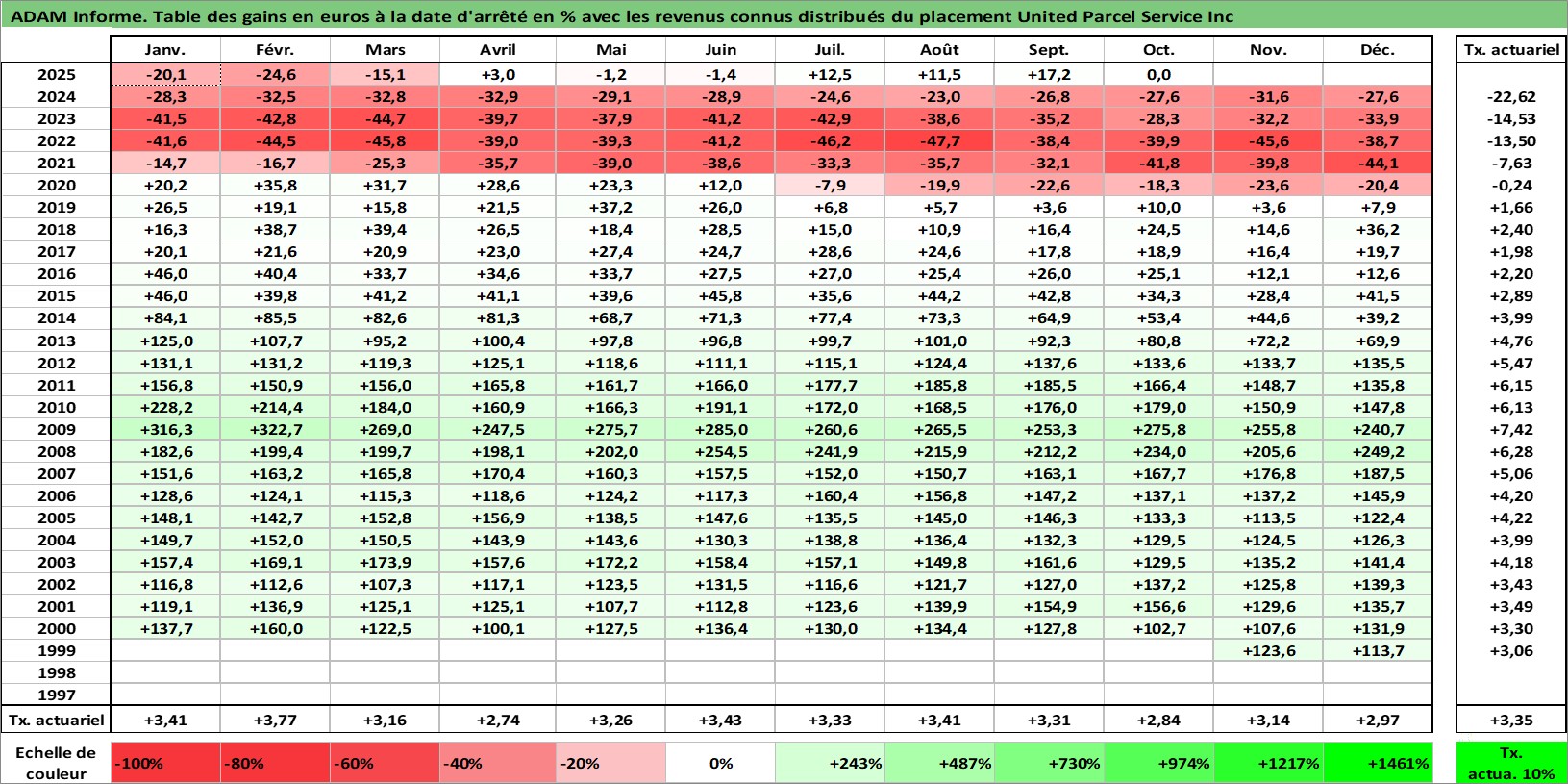Select the +37,2 cell in 2019 Mai
The height and width of the screenshot is (784, 1568).
point(610,207)
